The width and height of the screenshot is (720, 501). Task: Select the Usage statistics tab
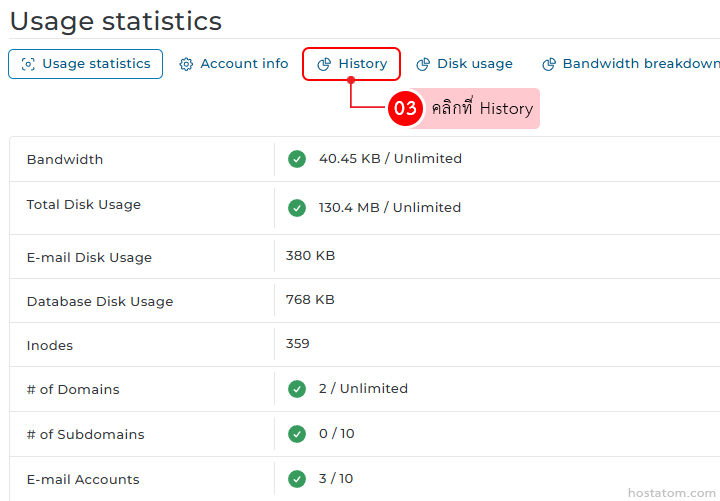[x=85, y=64]
